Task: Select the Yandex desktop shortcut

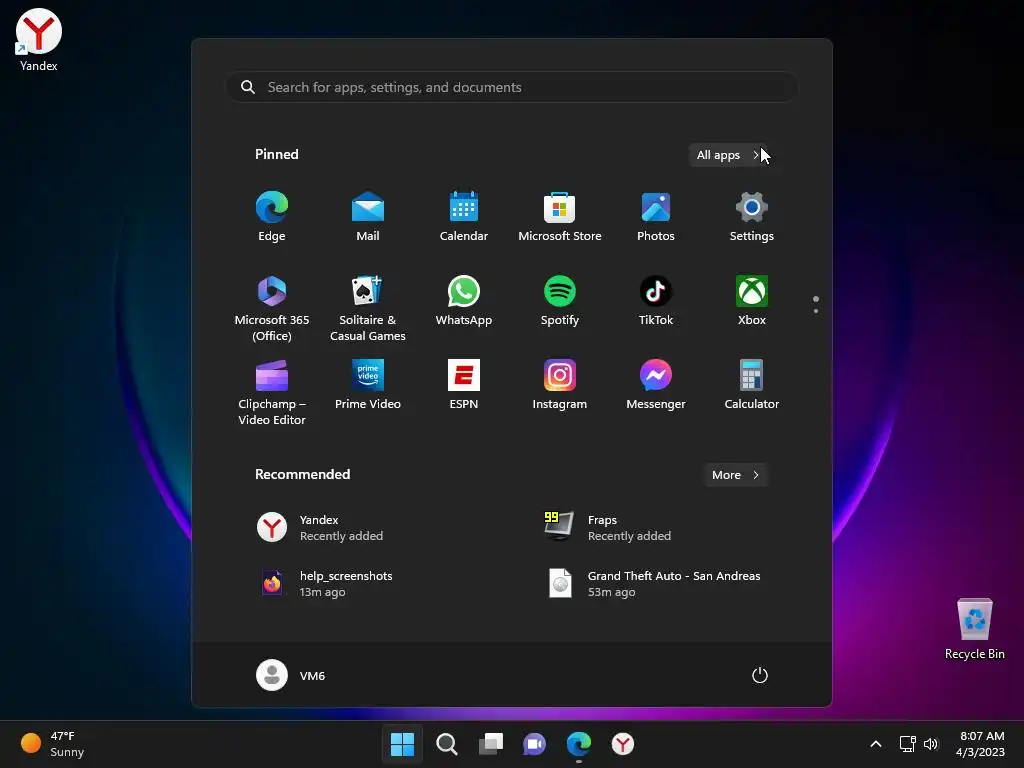Action: (x=39, y=40)
